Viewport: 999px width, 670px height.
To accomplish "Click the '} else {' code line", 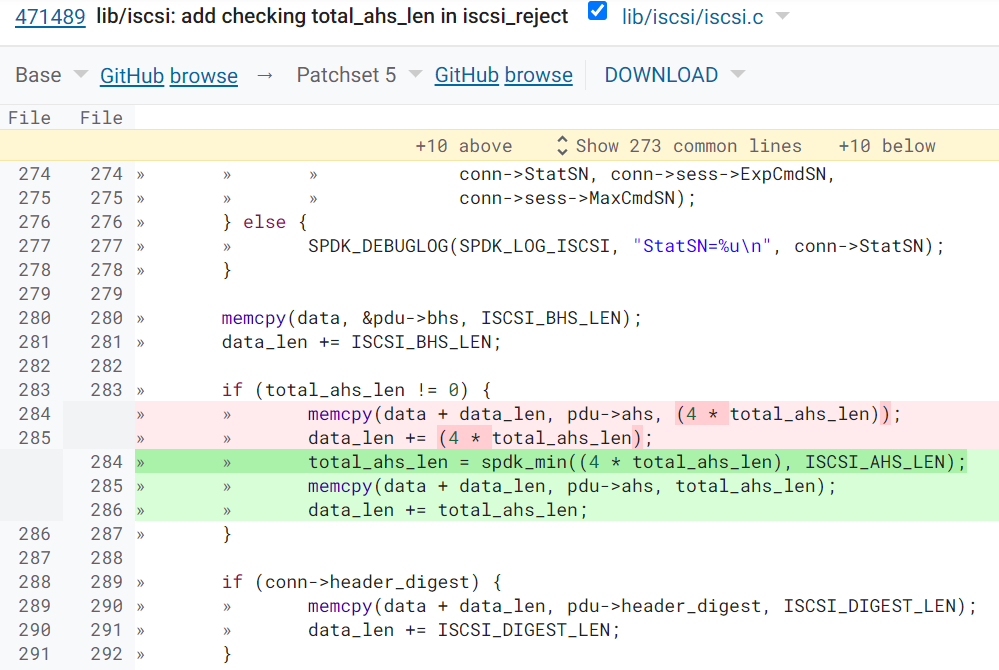I will pyautogui.click(x=264, y=222).
